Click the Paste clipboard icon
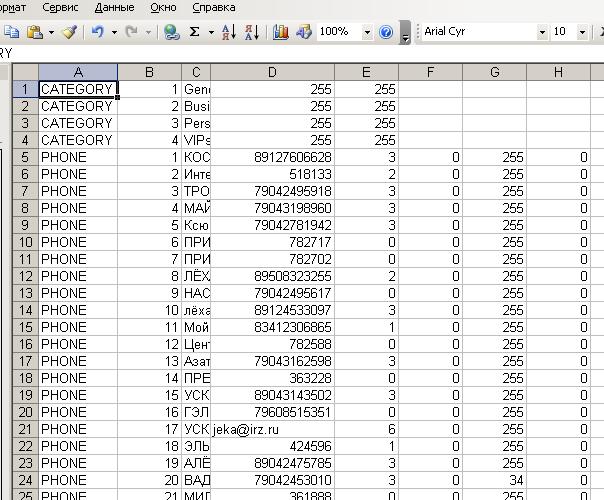 point(35,32)
